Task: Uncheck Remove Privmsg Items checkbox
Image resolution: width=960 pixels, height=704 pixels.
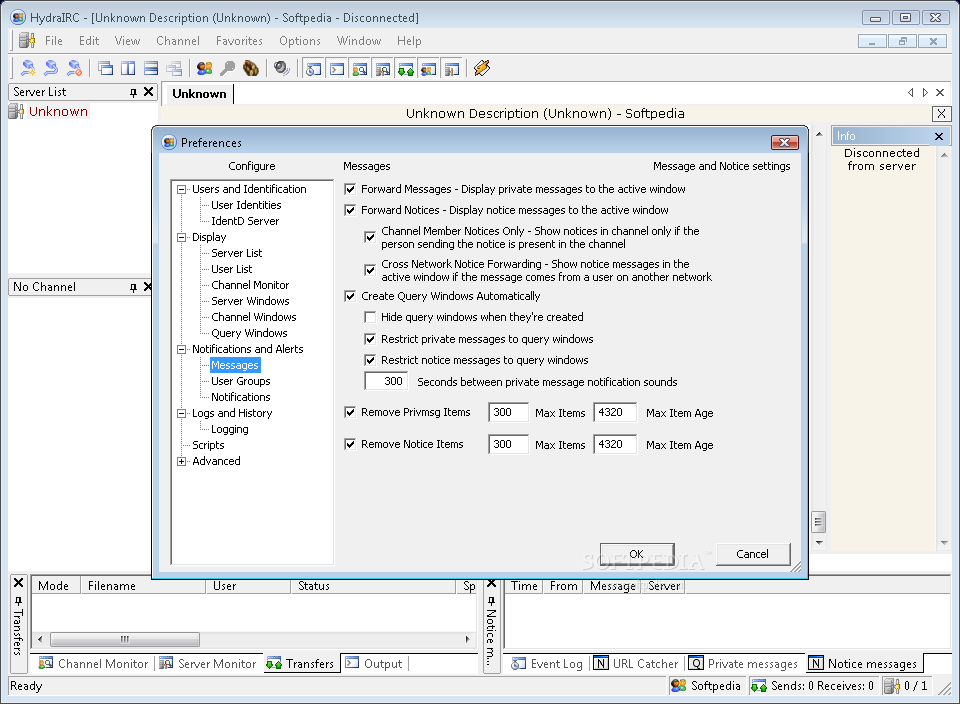Action: click(350, 412)
